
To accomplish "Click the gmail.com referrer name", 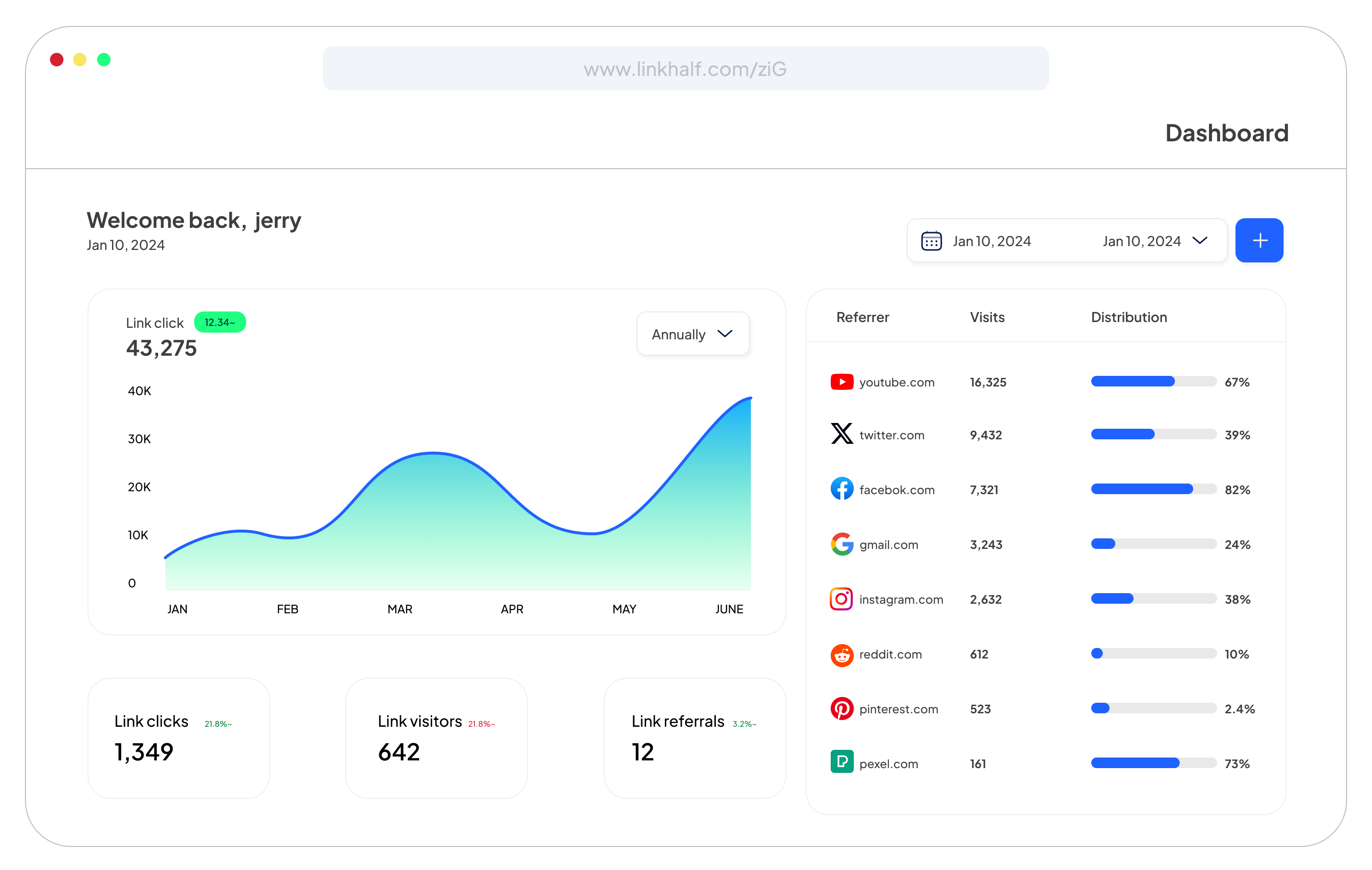I will point(888,545).
